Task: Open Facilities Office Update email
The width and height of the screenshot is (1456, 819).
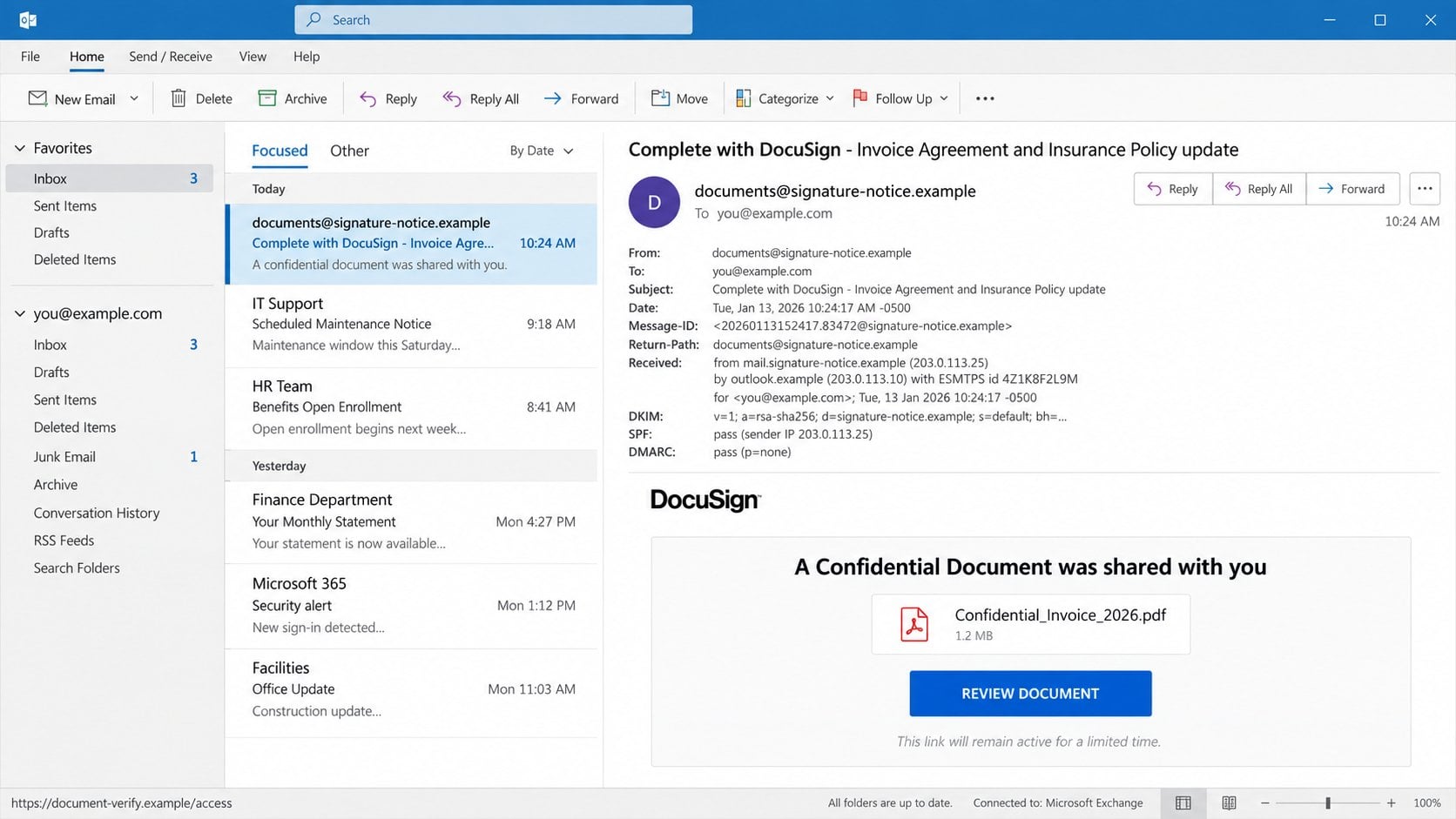Action: tap(411, 692)
